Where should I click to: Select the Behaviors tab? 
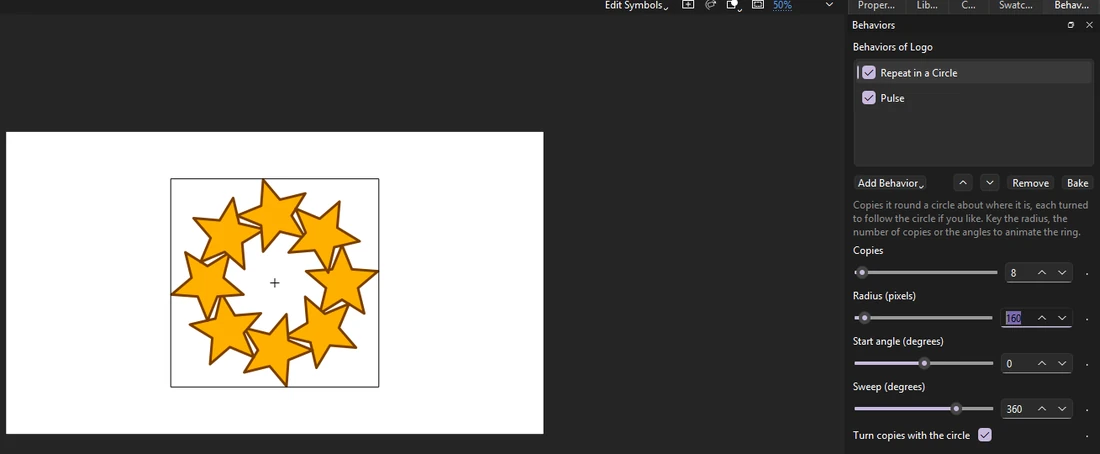pos(1071,6)
